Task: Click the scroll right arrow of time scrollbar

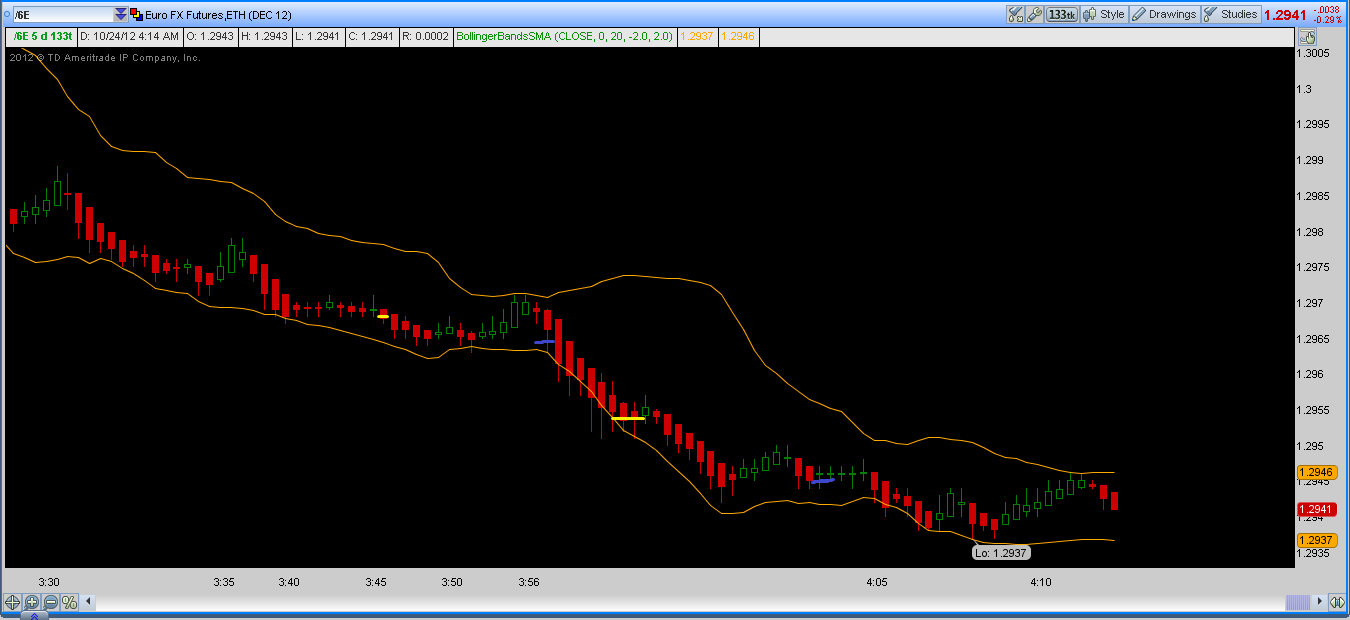Action: tap(1317, 602)
